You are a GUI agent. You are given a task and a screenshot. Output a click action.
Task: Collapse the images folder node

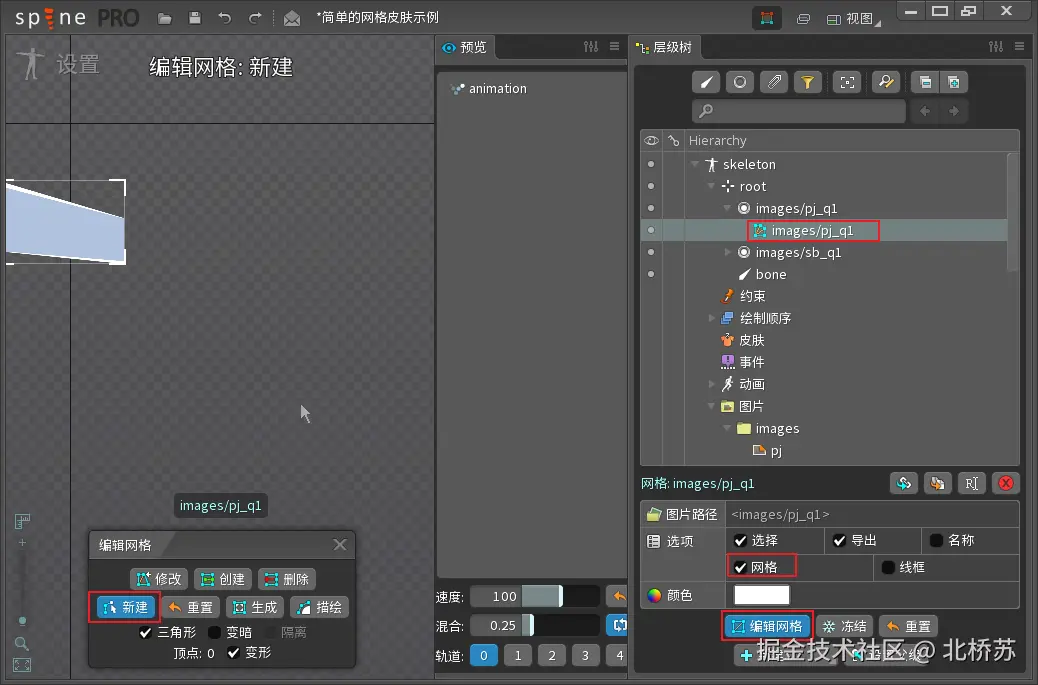728,428
